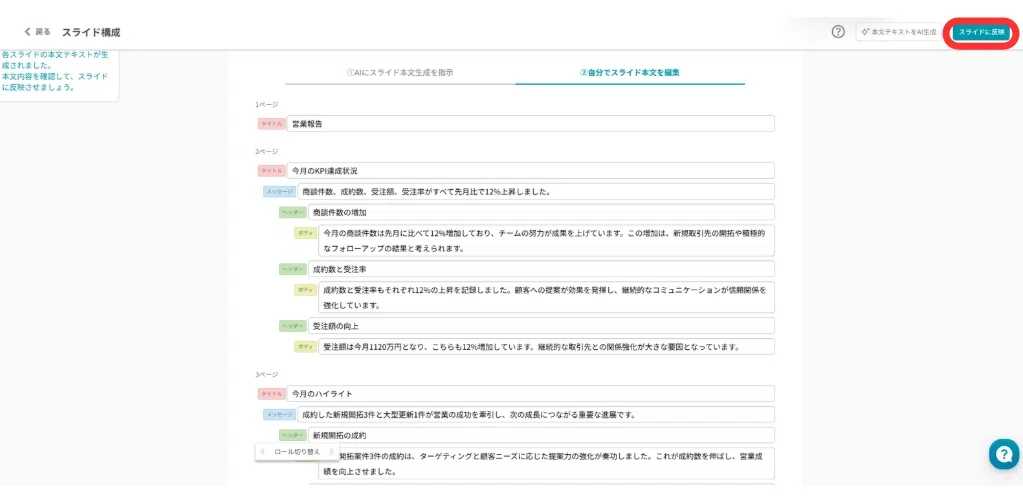The width and height of the screenshot is (1023, 500).
Task: Open the chat support bubble icon
Action: pyautogui.click(x=1004, y=454)
